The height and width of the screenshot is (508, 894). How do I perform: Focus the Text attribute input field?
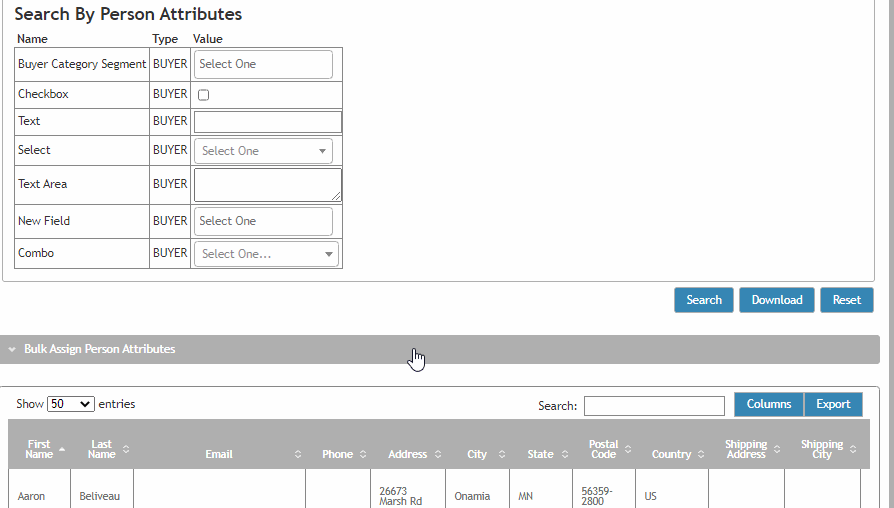(268, 122)
